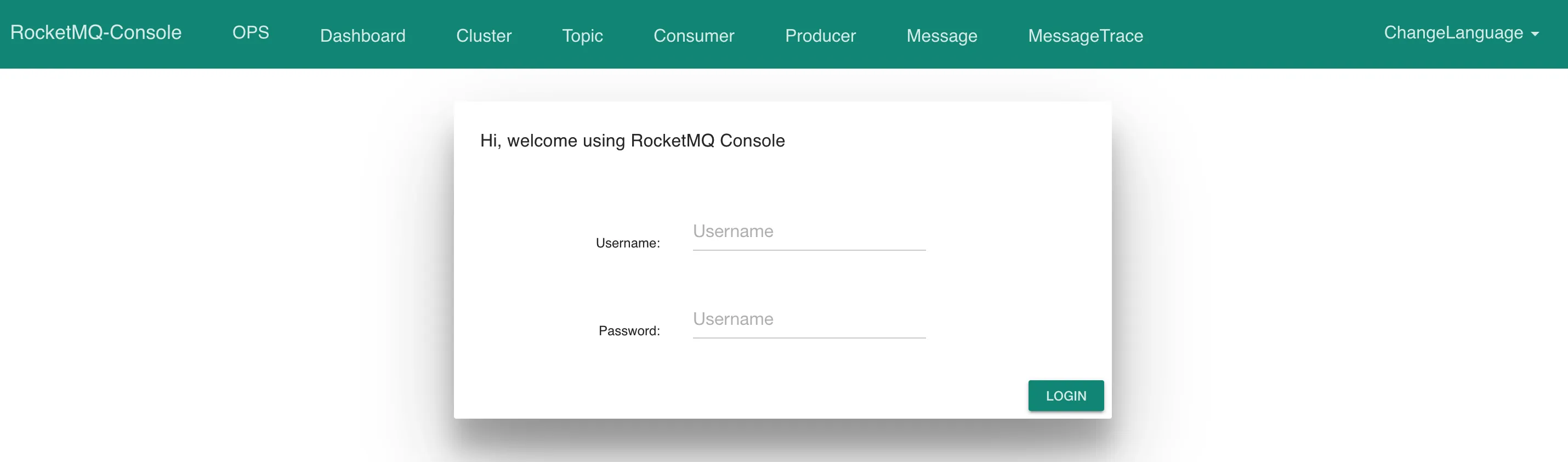Click the LOGIN button
Screen dimensions: 1568x462
1066,396
